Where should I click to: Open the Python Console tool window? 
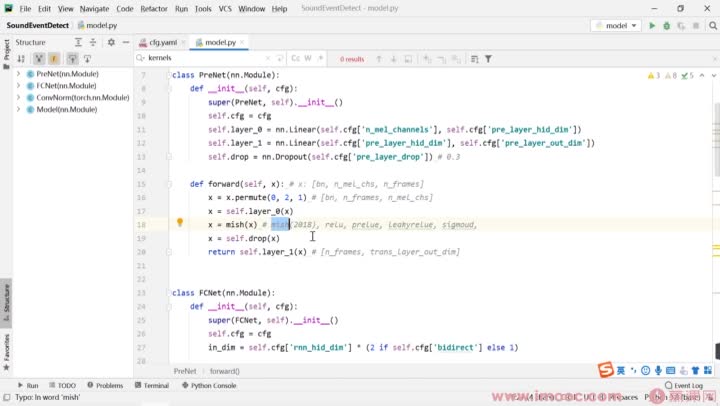pos(209,385)
